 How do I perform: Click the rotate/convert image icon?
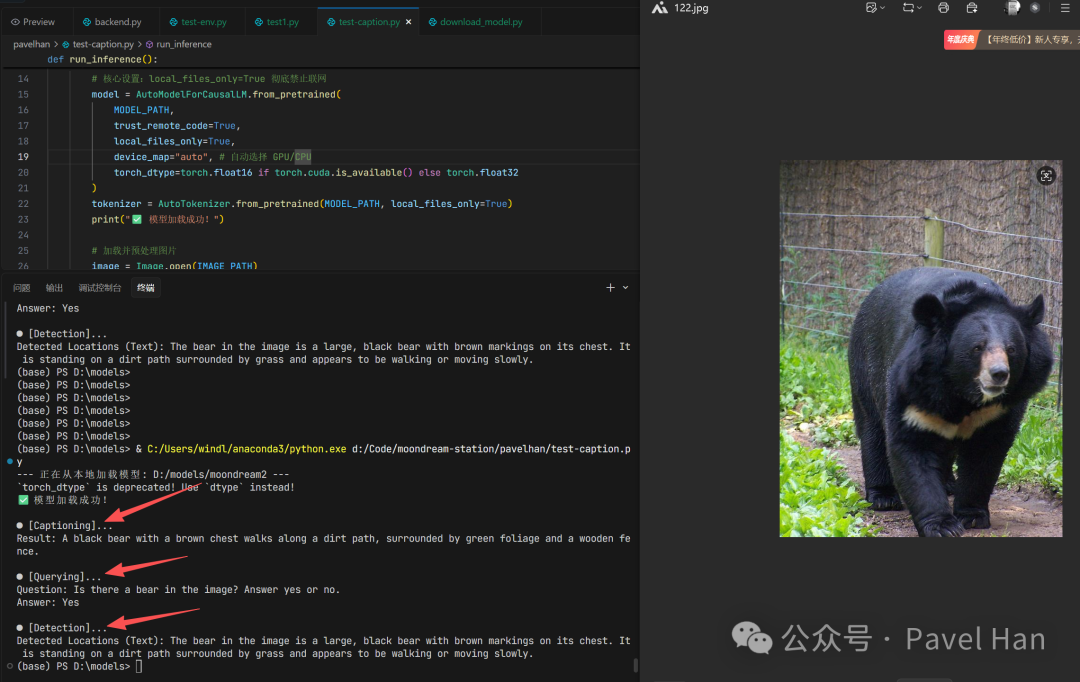(x=907, y=8)
